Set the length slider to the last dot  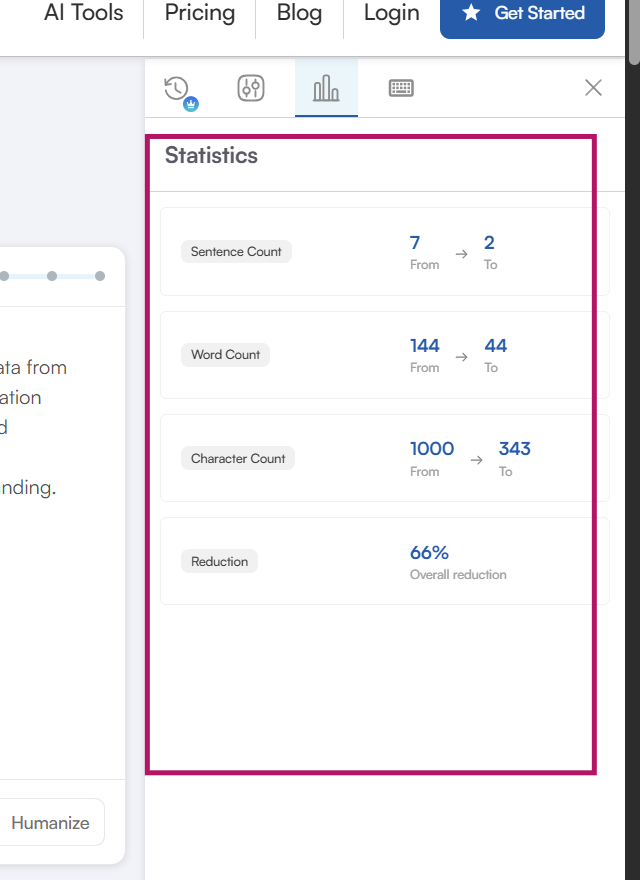click(x=100, y=276)
